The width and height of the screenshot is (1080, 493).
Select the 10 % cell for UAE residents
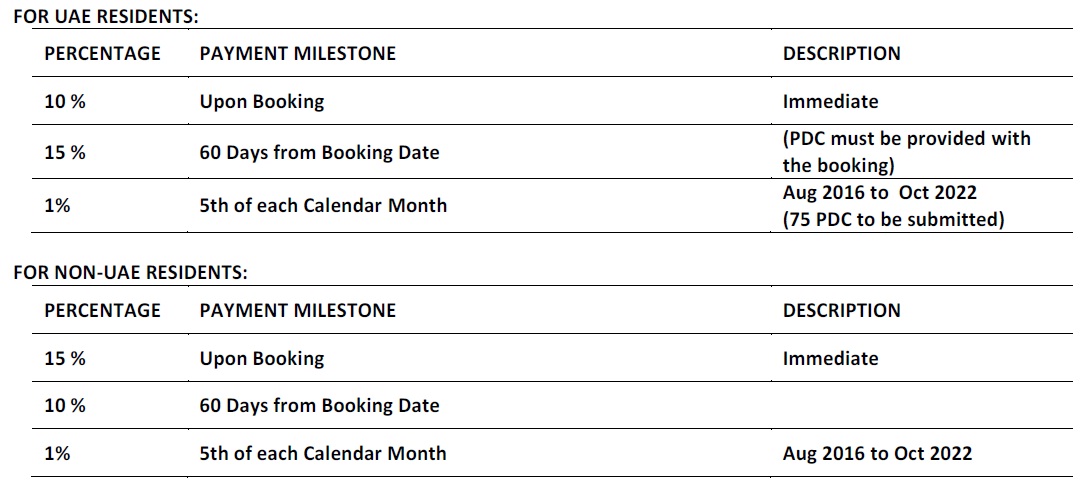[65, 102]
